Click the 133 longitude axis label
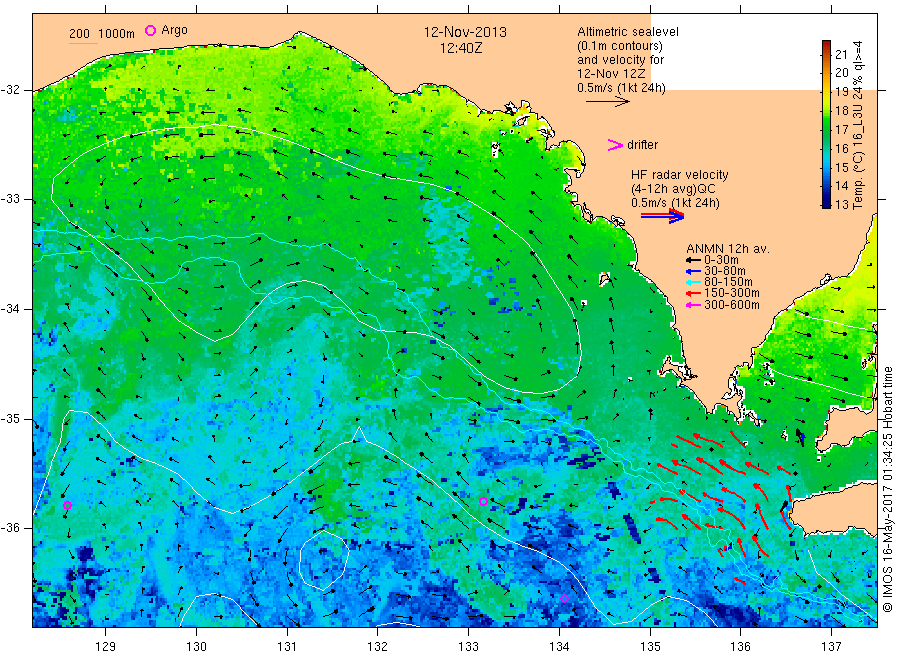Image resolution: width=900 pixels, height=660 pixels. (468, 647)
